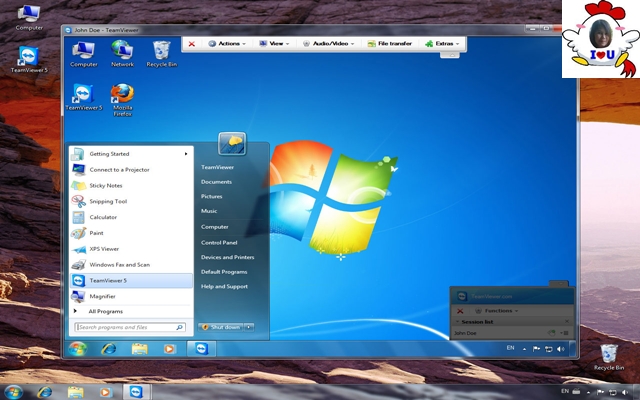Screen dimensions: 640x400
Task: Open Windows Explorer on the remote taskbar
Action: tap(139, 349)
